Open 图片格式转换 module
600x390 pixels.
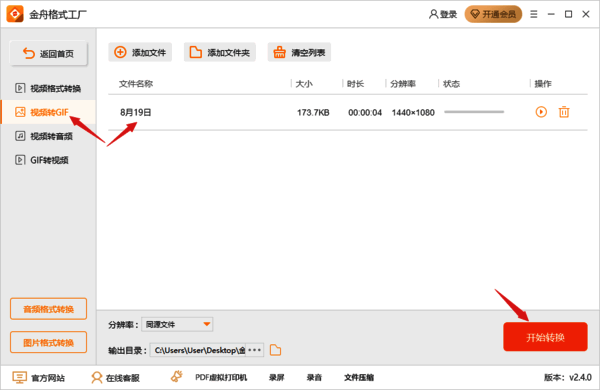pos(49,342)
